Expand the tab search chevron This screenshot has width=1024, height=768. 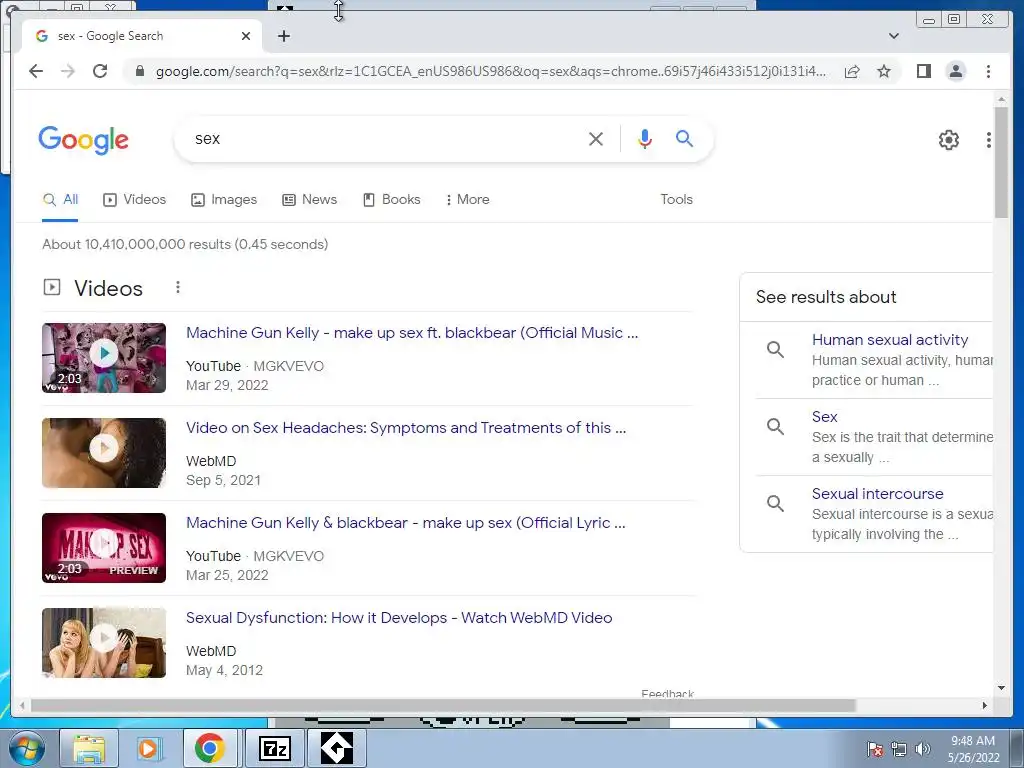coord(893,36)
